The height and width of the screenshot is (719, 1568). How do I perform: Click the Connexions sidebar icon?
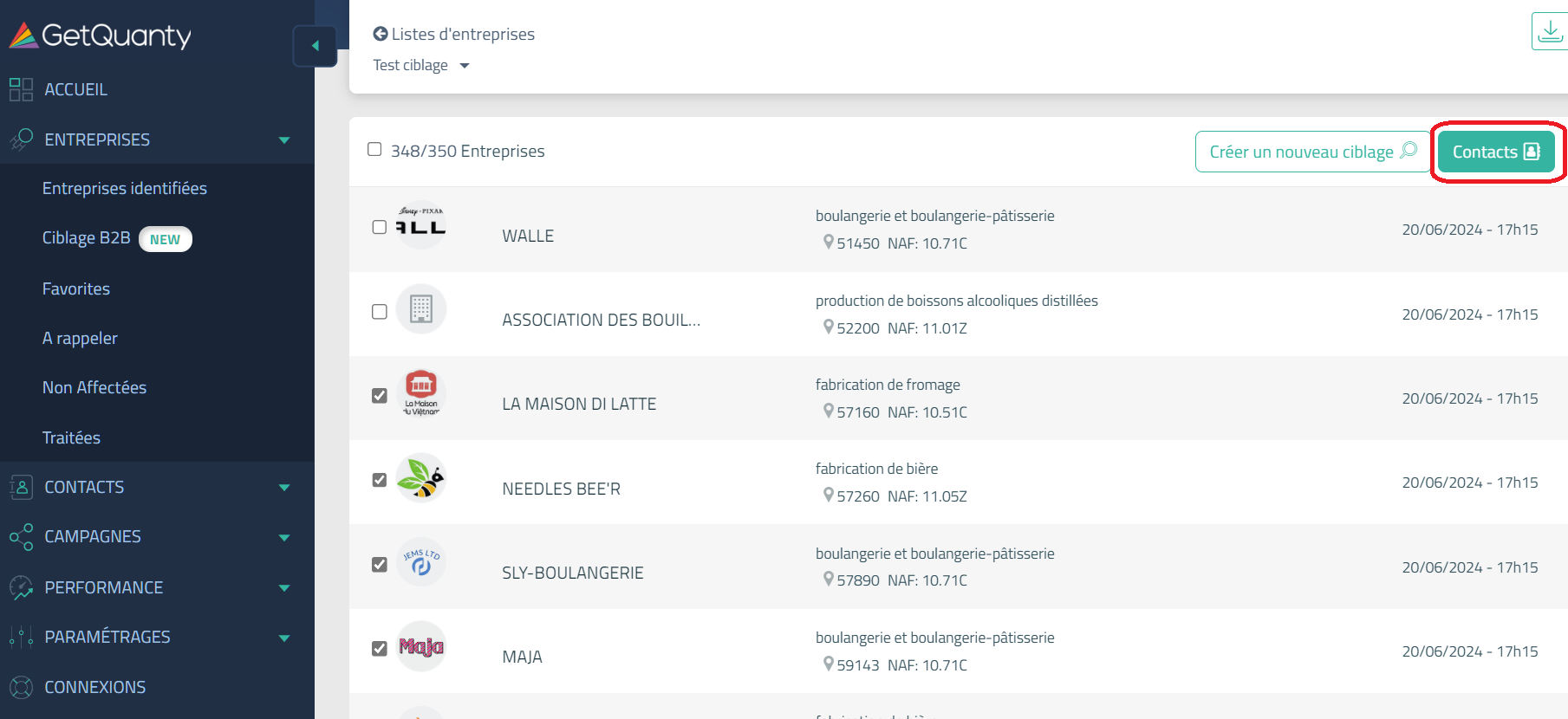(20, 686)
